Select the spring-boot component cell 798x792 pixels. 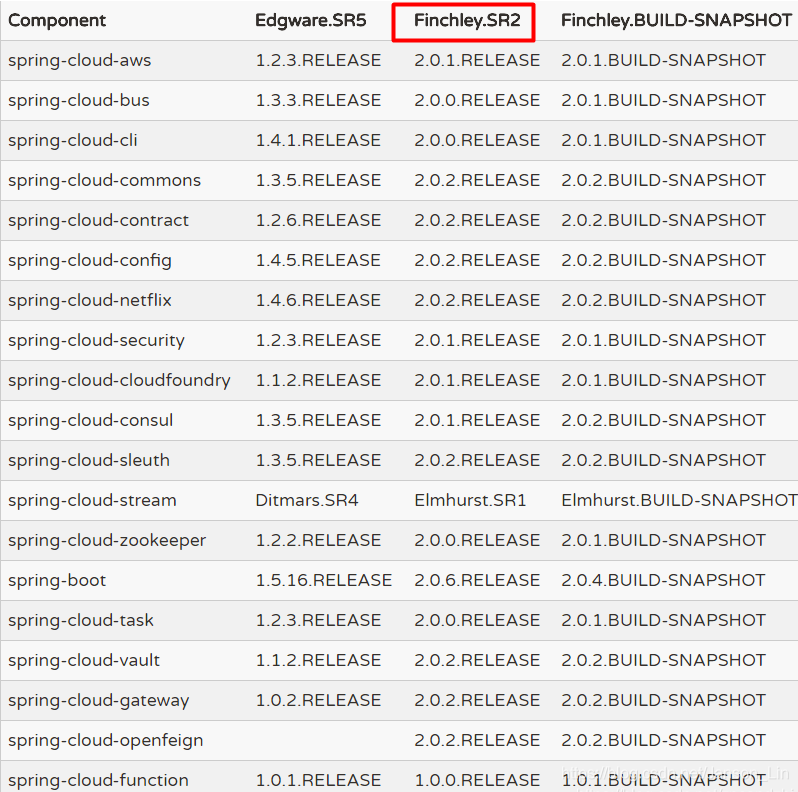click(x=57, y=580)
